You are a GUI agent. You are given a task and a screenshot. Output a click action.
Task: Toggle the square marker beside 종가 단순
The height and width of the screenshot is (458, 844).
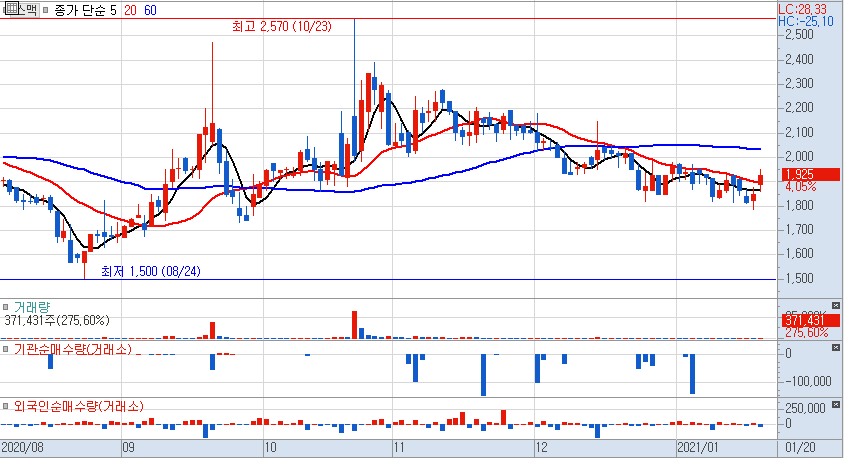tap(46, 10)
